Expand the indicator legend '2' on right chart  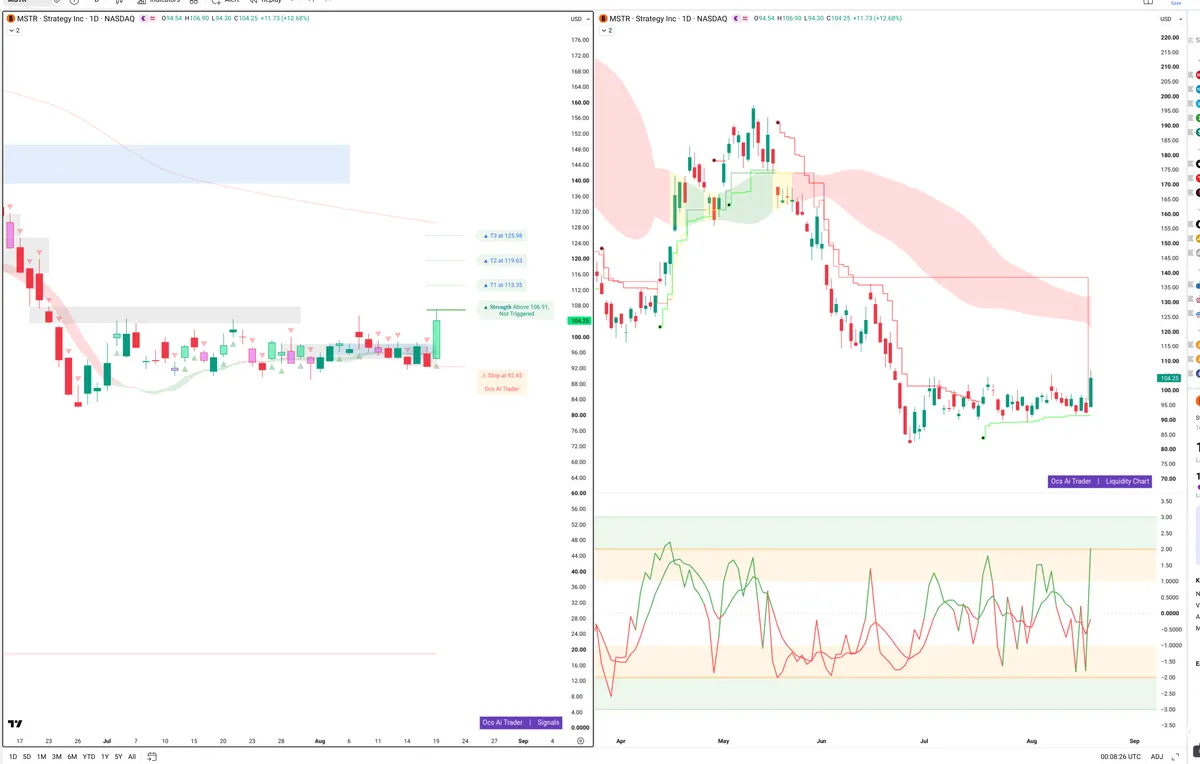pos(606,31)
